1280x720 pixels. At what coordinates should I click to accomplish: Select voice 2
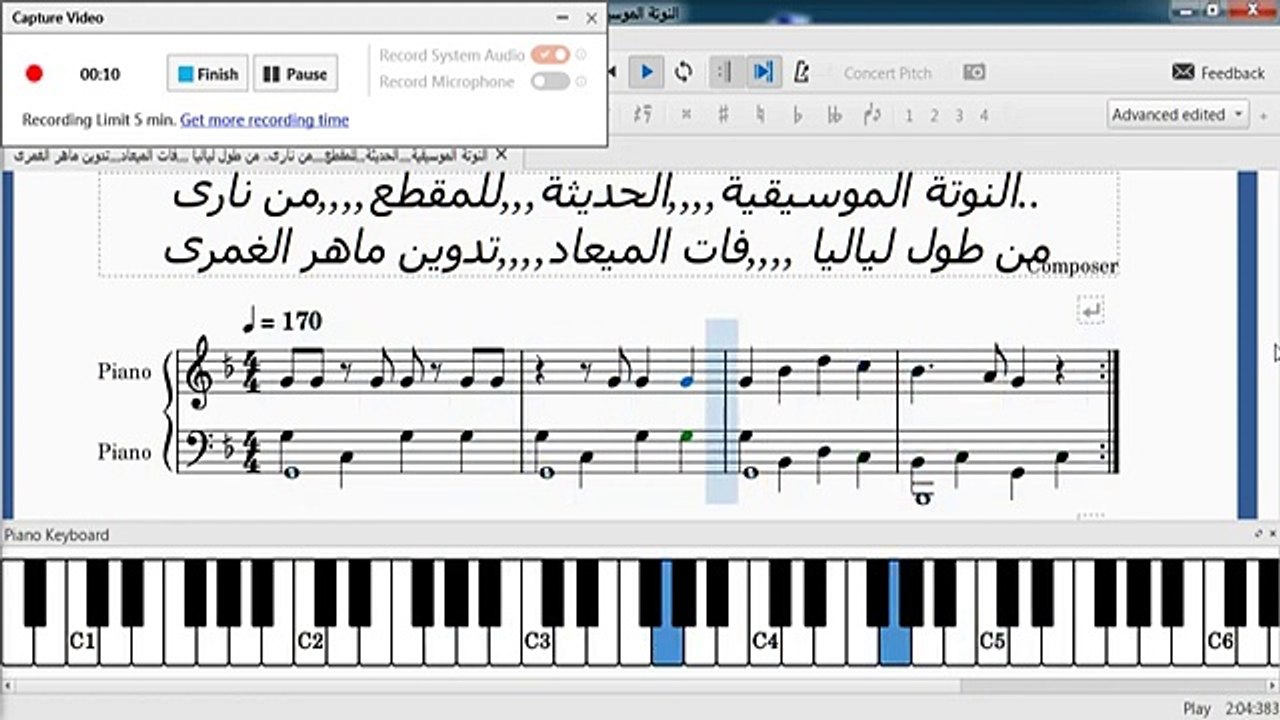[x=934, y=116]
